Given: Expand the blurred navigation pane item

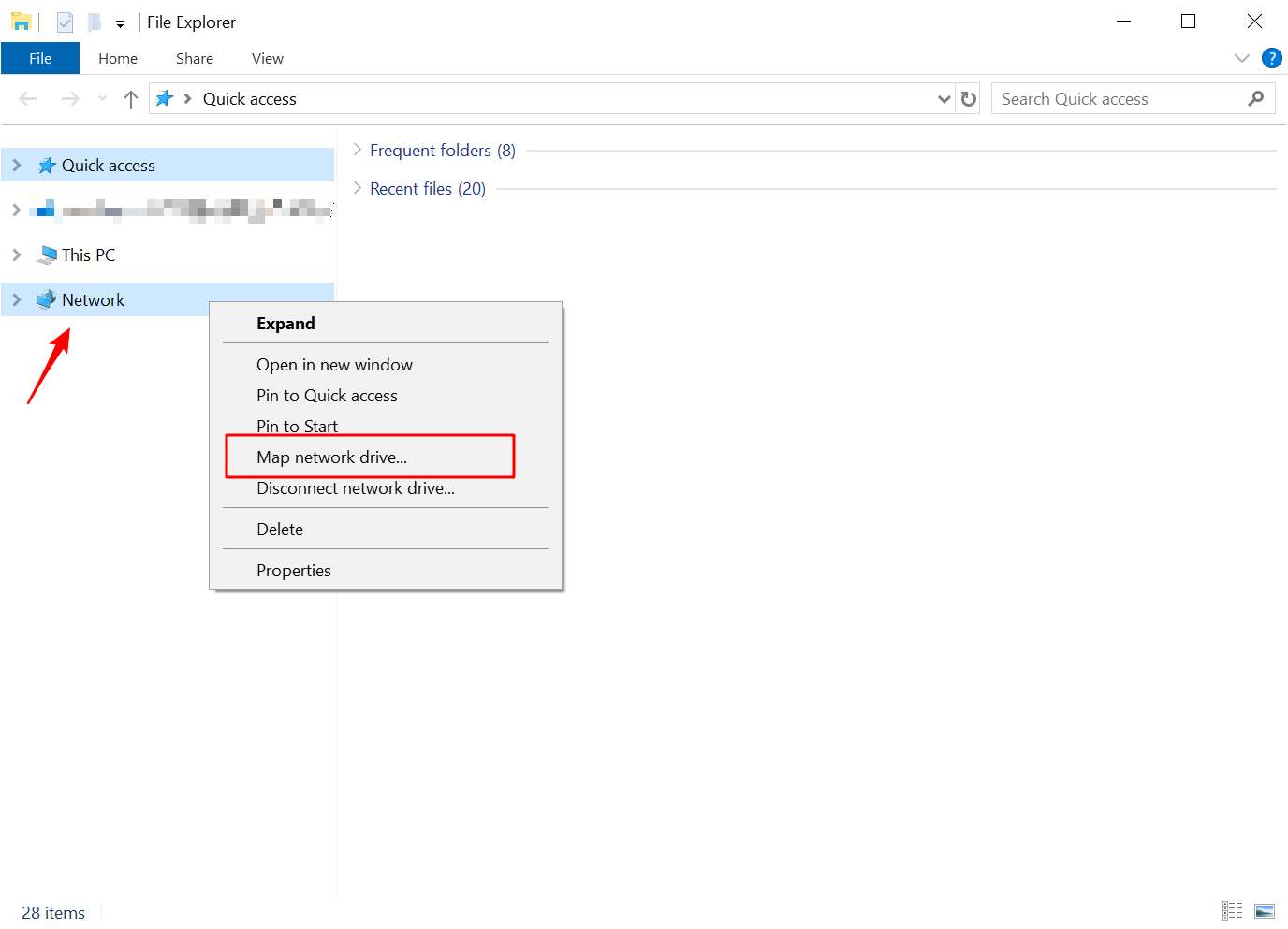Looking at the screenshot, I should (17, 210).
